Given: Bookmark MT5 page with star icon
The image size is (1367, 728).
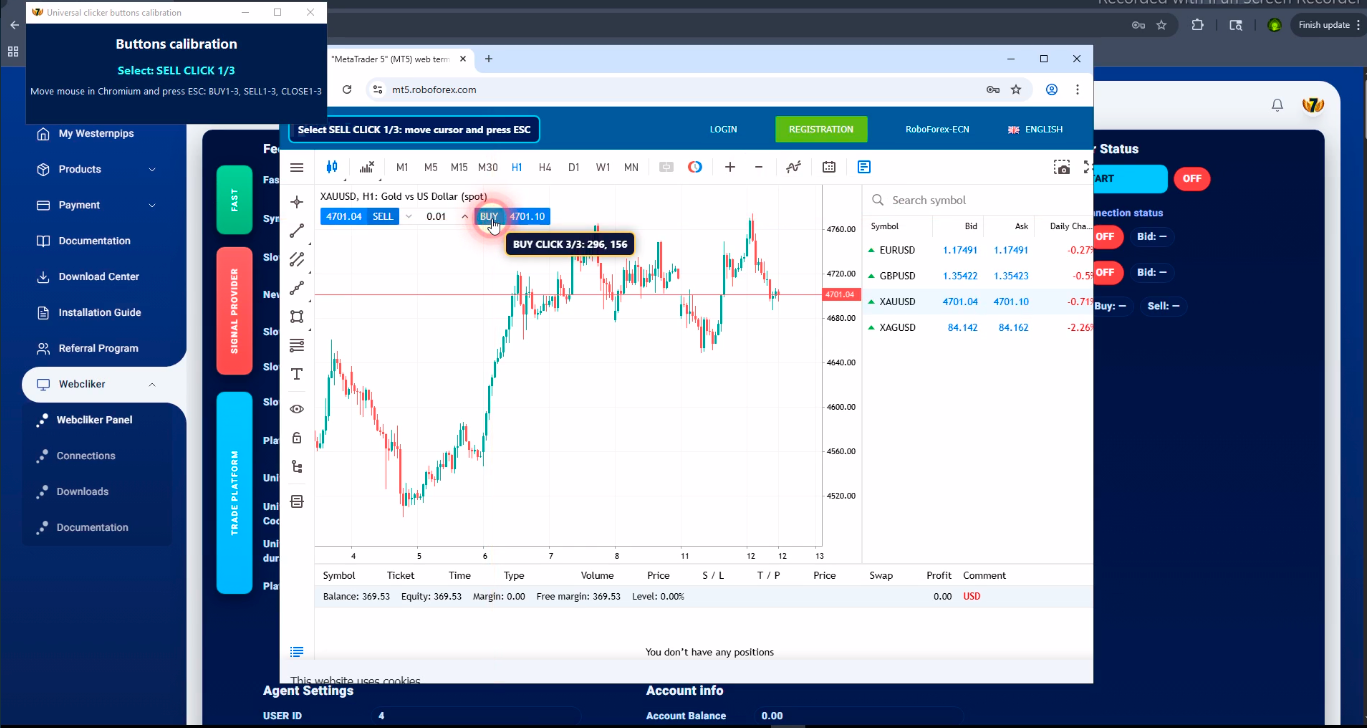Looking at the screenshot, I should click(1016, 89).
